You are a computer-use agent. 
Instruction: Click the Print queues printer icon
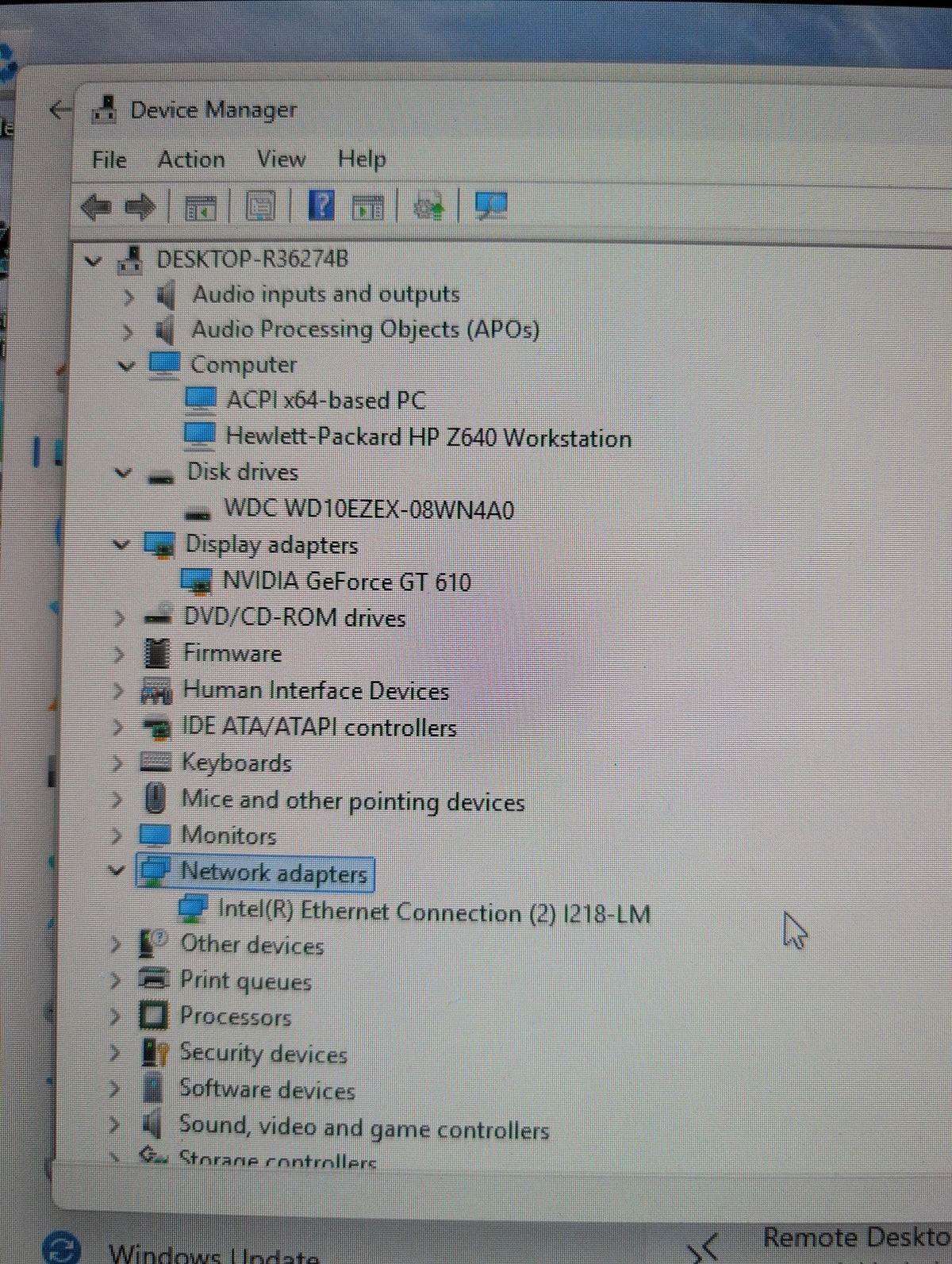pyautogui.click(x=152, y=979)
